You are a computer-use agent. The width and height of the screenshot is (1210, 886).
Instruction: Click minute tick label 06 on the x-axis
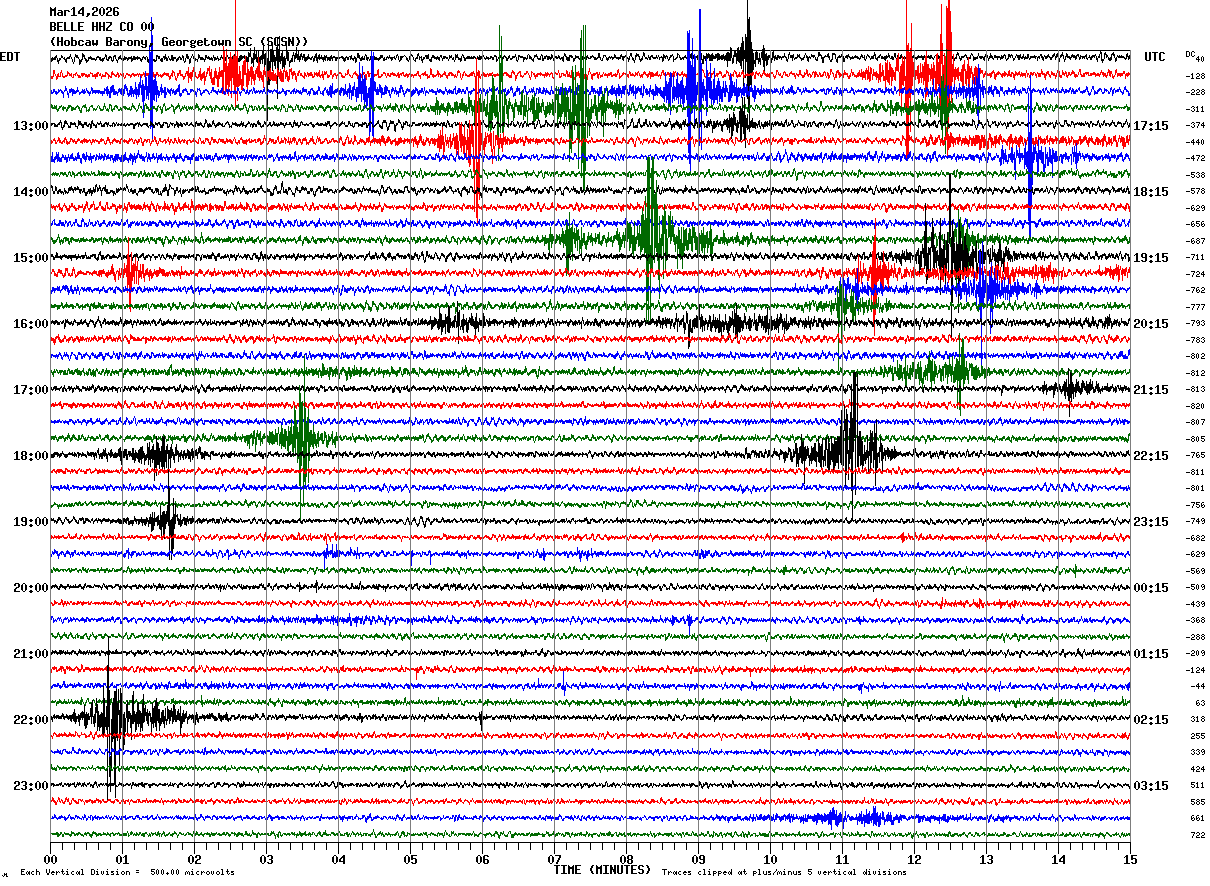coord(482,858)
